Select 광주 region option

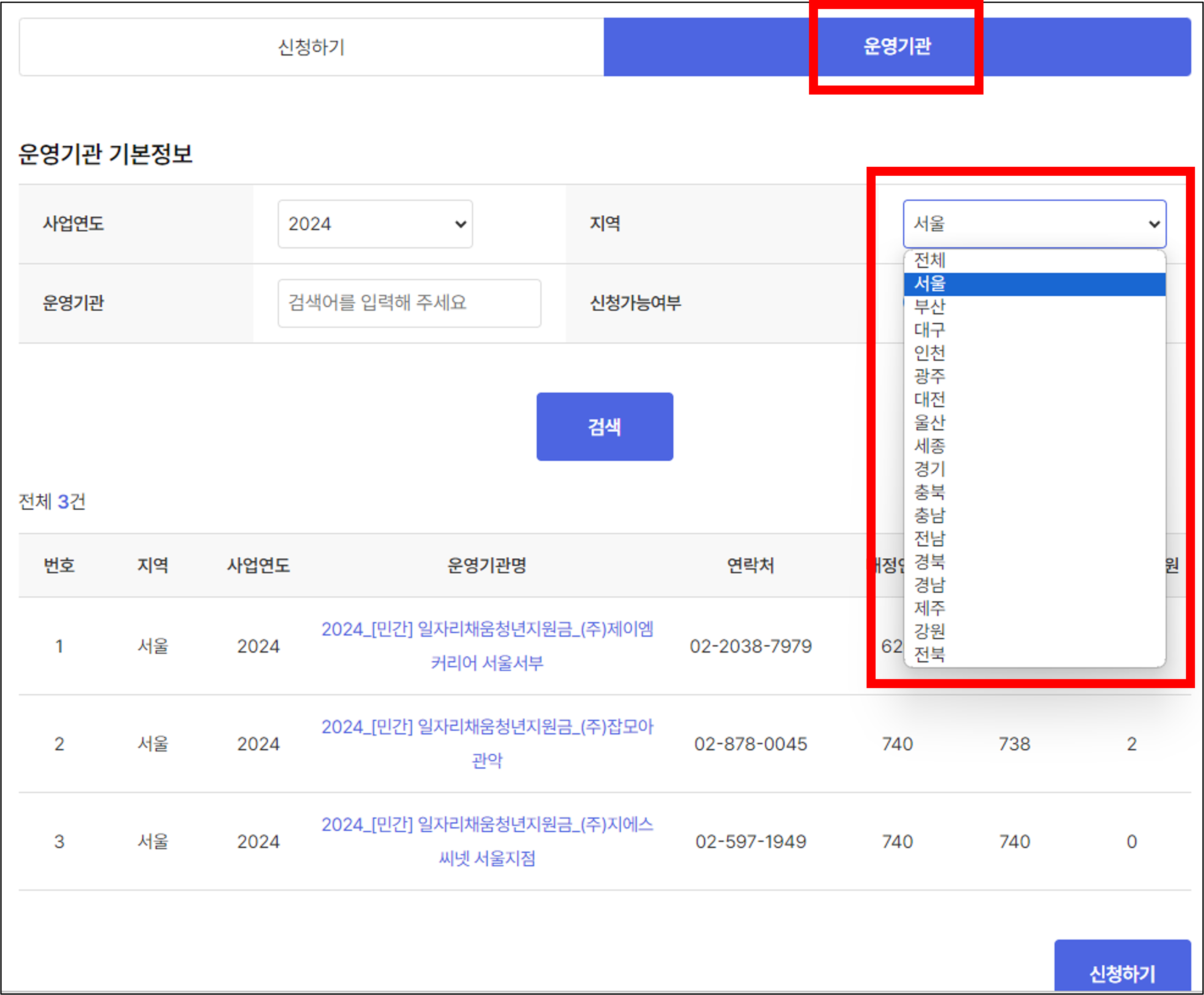pyautogui.click(x=929, y=376)
